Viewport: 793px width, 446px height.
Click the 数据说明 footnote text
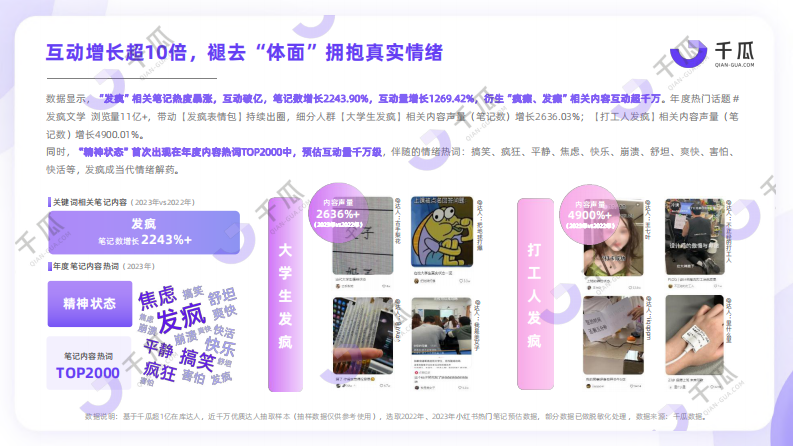pyautogui.click(x=395, y=417)
